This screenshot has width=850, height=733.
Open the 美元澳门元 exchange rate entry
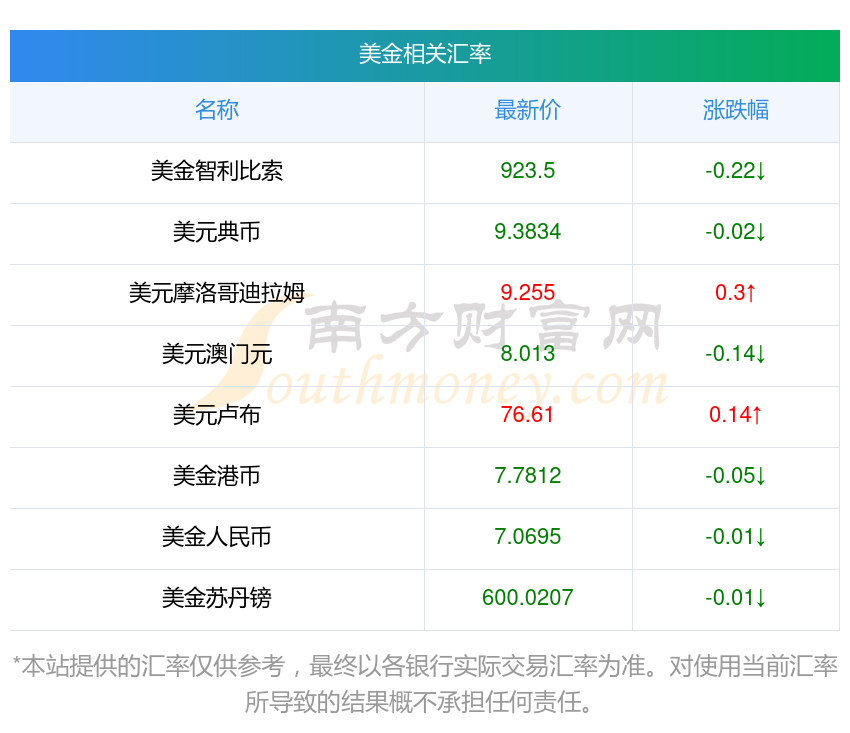(x=217, y=354)
